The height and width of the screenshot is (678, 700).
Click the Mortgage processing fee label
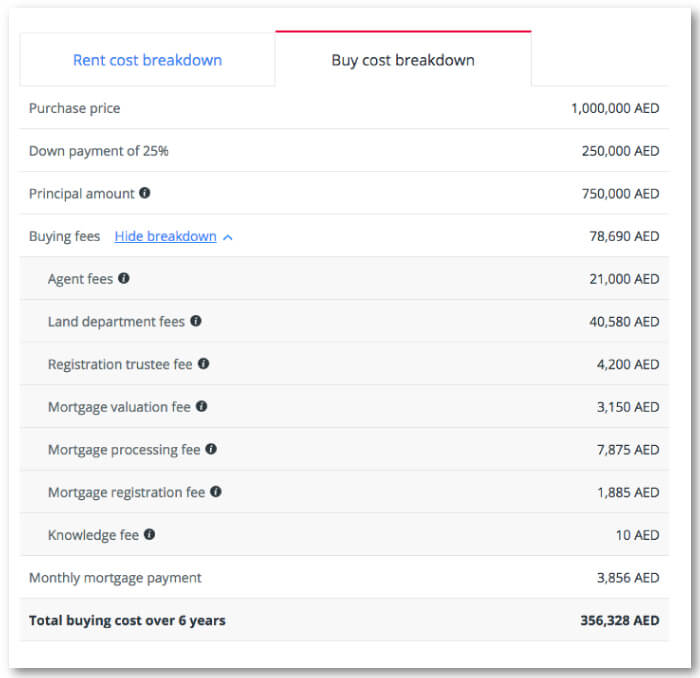click(x=124, y=449)
